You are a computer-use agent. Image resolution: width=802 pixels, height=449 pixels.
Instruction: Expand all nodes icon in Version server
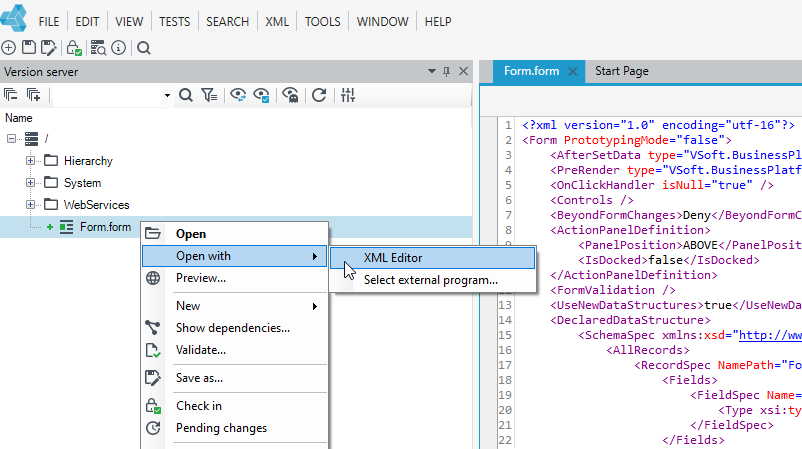click(34, 95)
